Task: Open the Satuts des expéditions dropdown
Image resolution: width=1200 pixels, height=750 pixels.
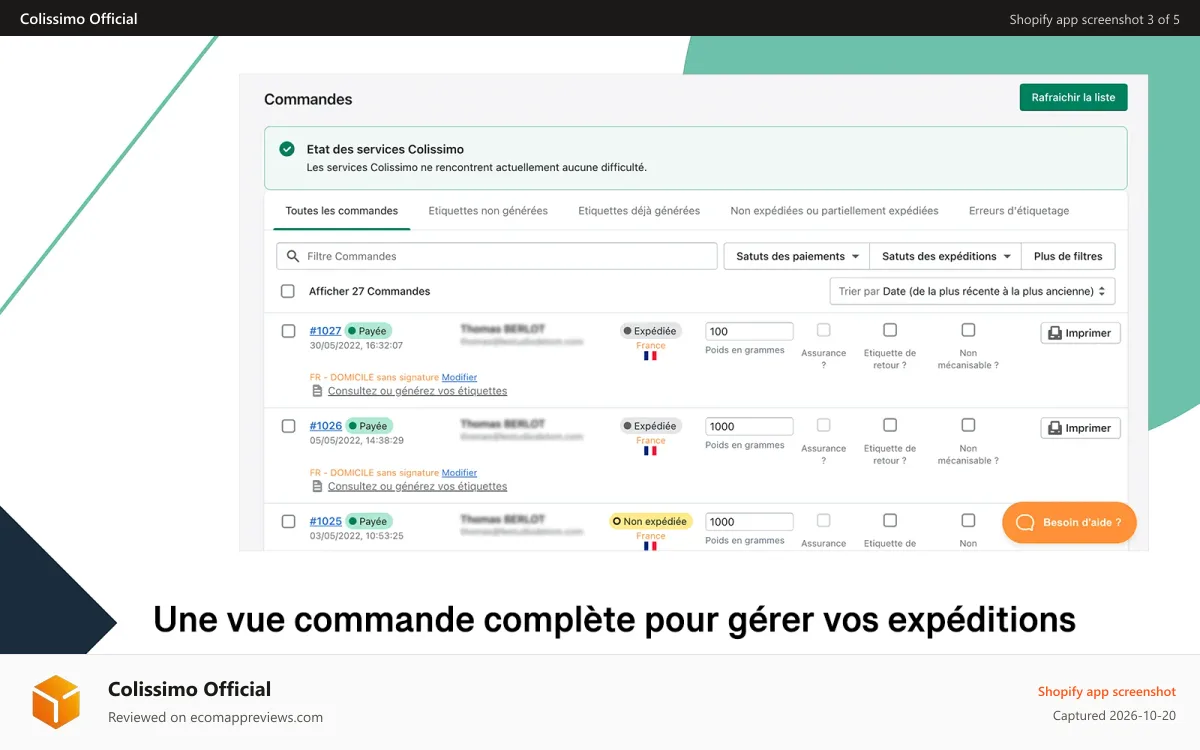Action: click(x=946, y=256)
